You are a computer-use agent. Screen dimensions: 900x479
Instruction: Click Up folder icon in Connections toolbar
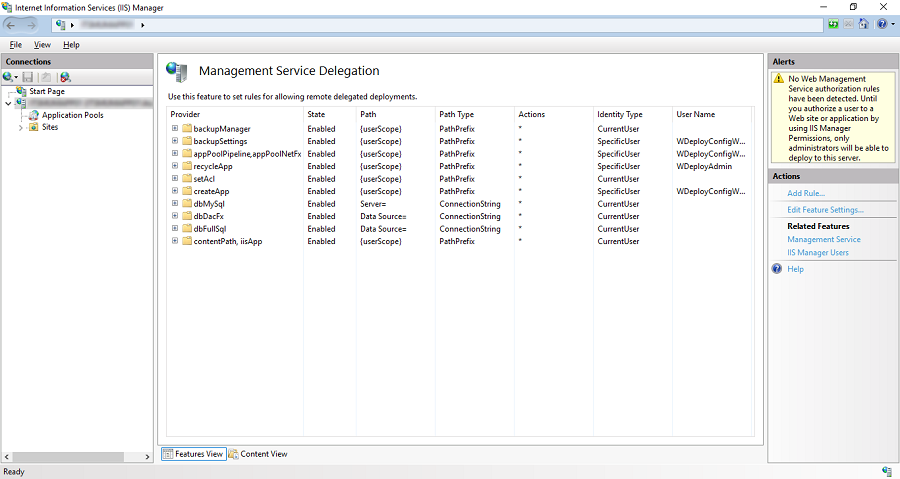click(x=46, y=77)
